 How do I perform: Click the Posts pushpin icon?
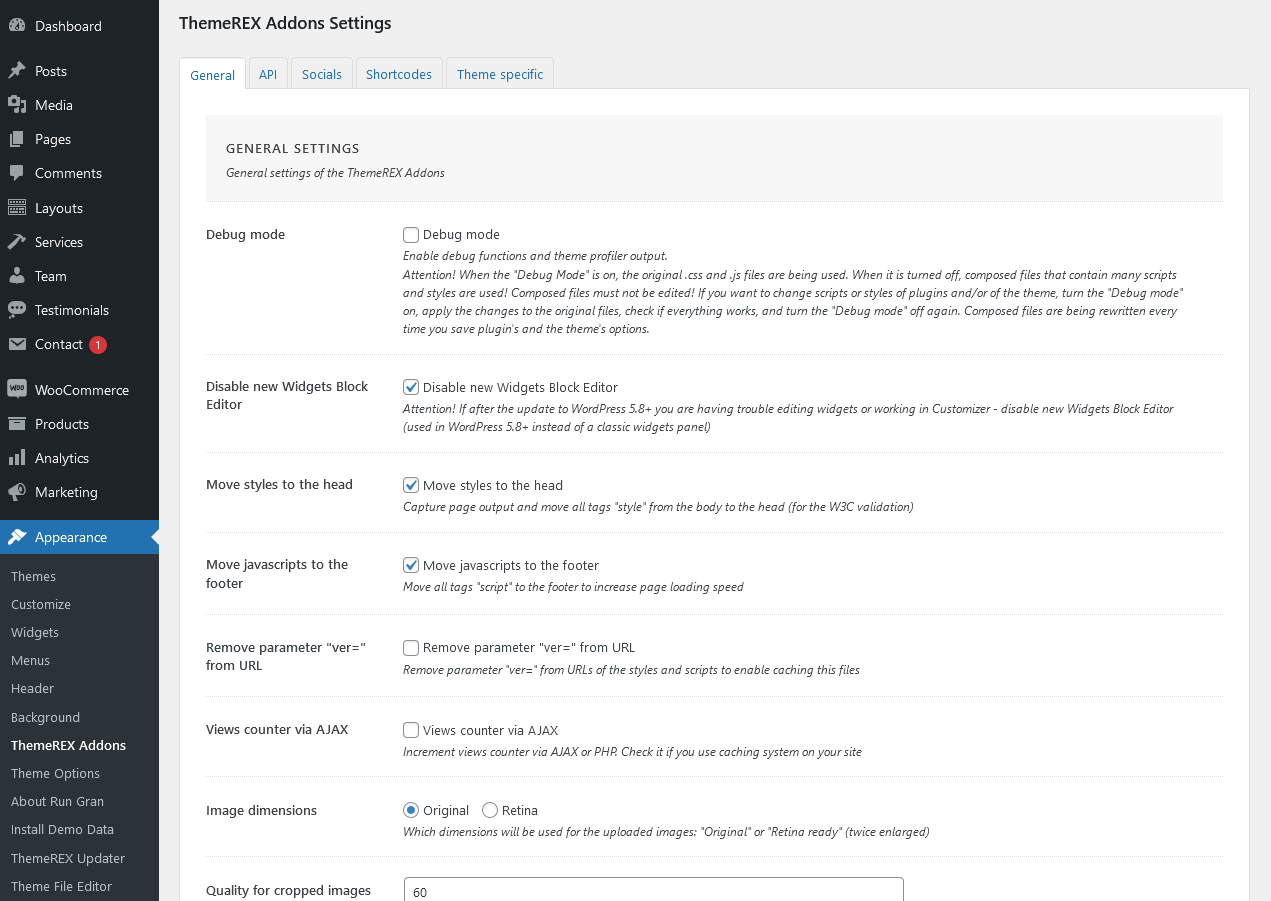17,71
